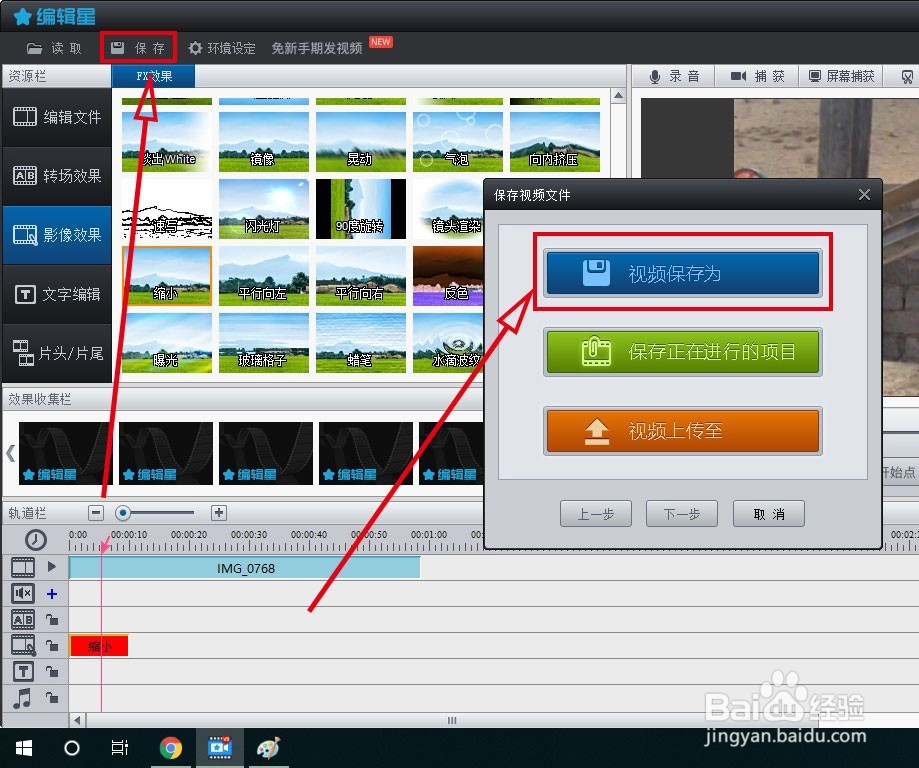This screenshot has height=768, width=919.
Task: Click the music track note icon
Action: [x=22, y=698]
